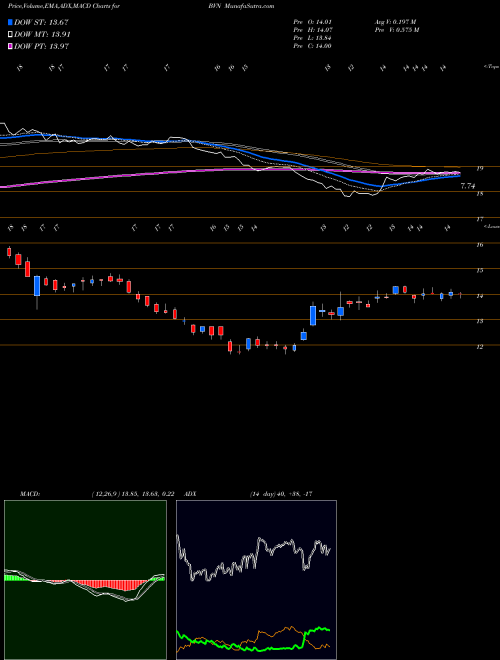Select the DOW MT: 13.91 label
Screen dimensions: 500x660
tap(42, 35)
